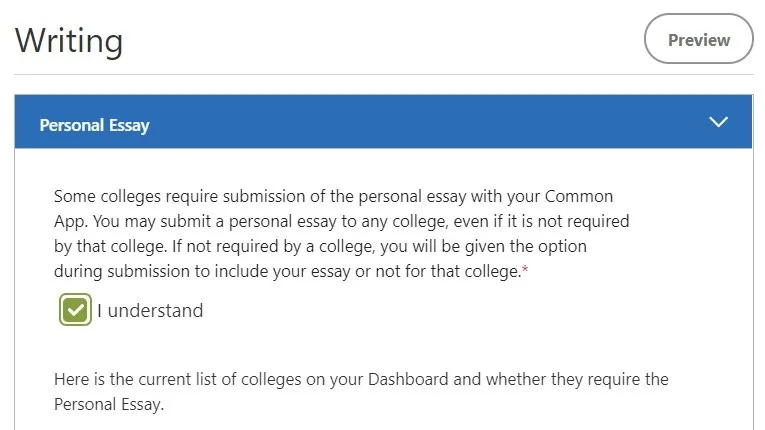Click 'Personal Essay.' ending the last paragraph

[x=108, y=405]
